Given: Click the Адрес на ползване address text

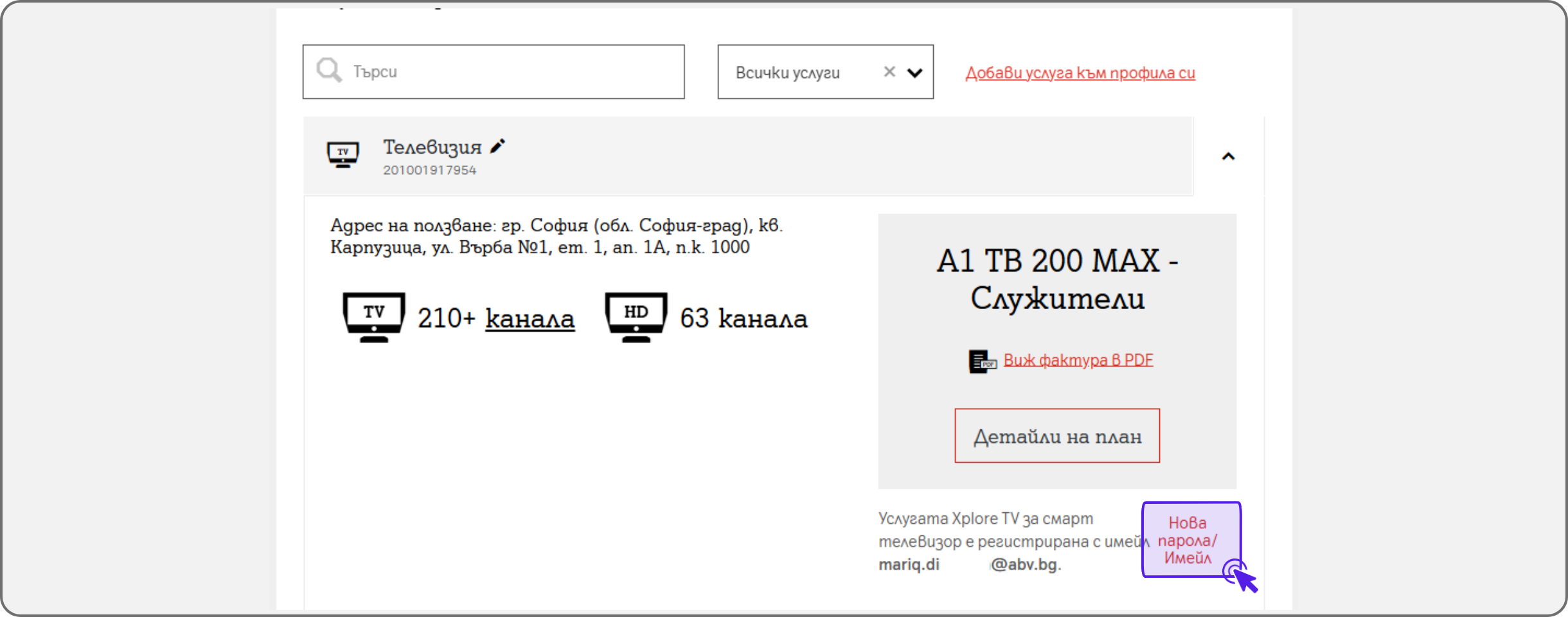Looking at the screenshot, I should point(557,236).
